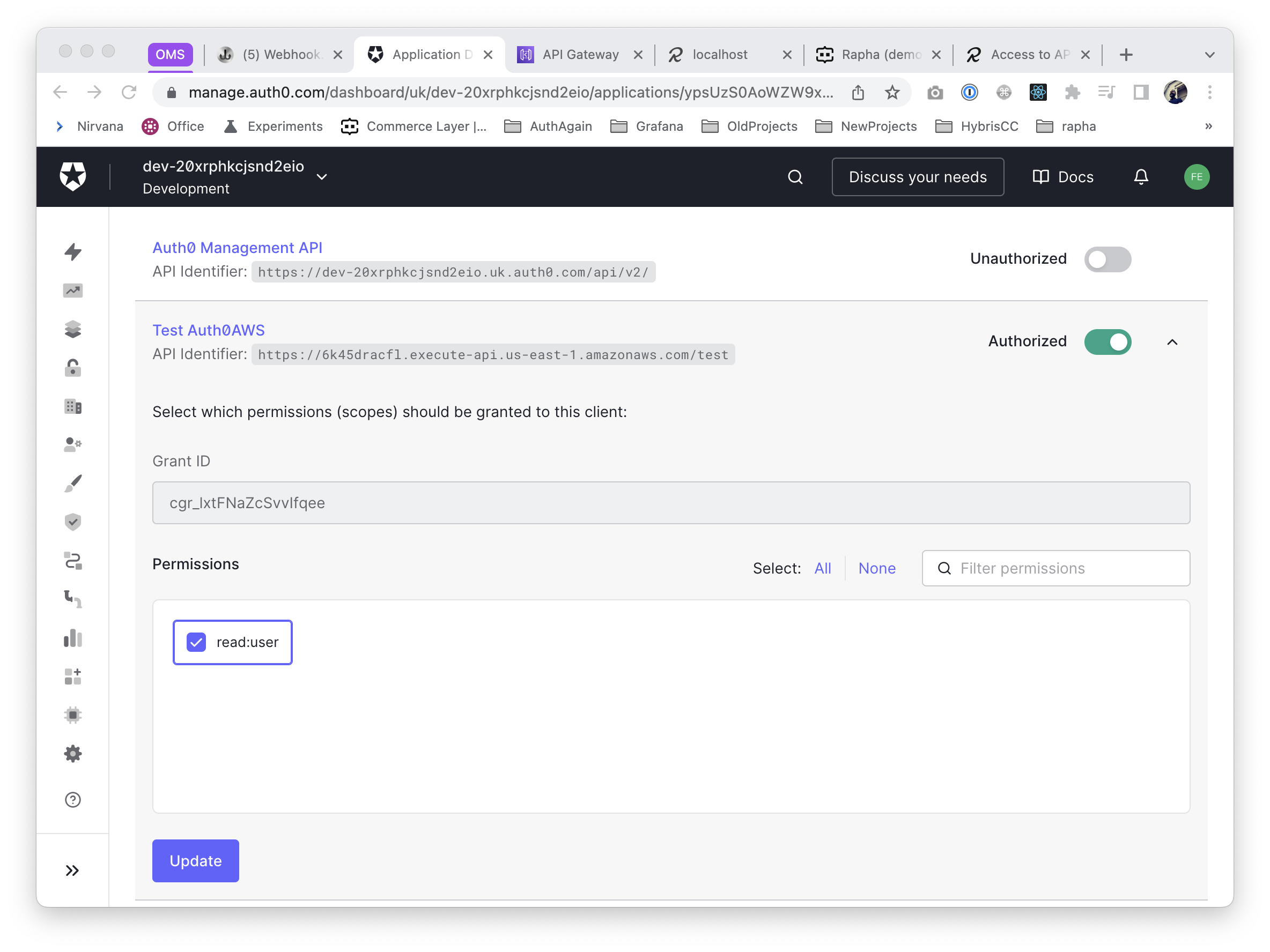Open the Auth0 Management API link
Viewport: 1270px width, 952px height.
237,248
